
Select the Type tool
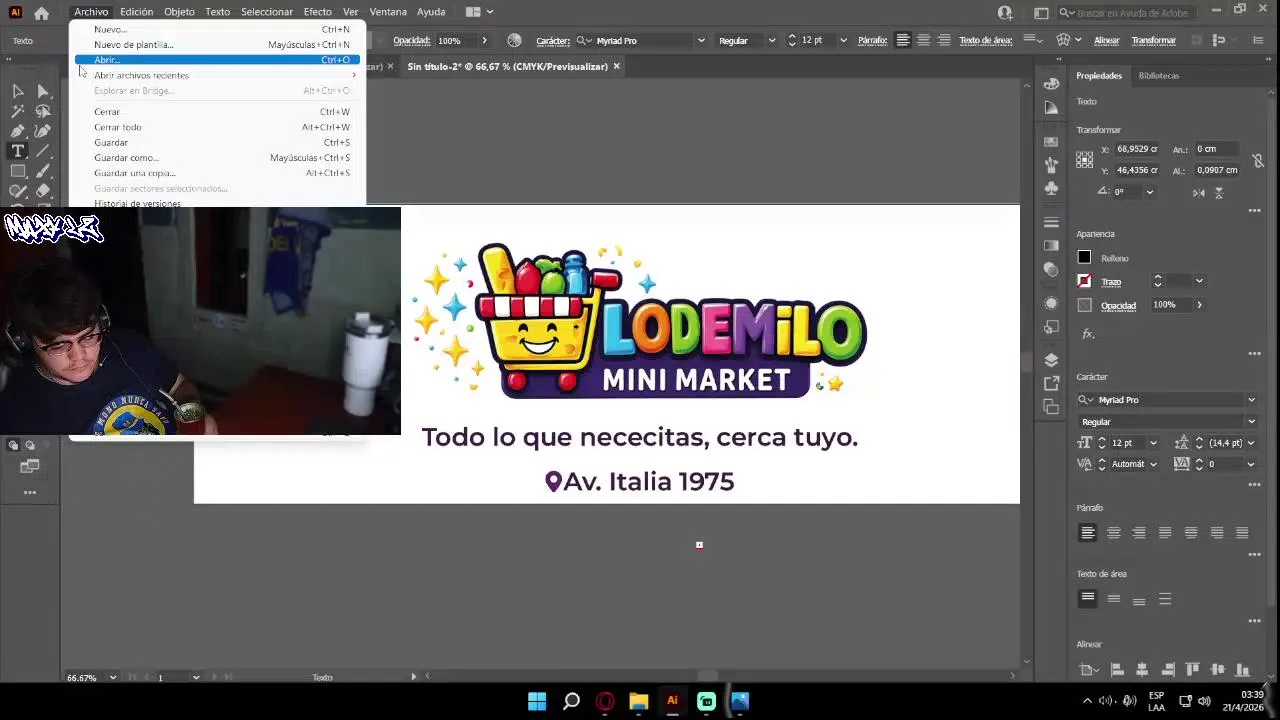[x=17, y=151]
